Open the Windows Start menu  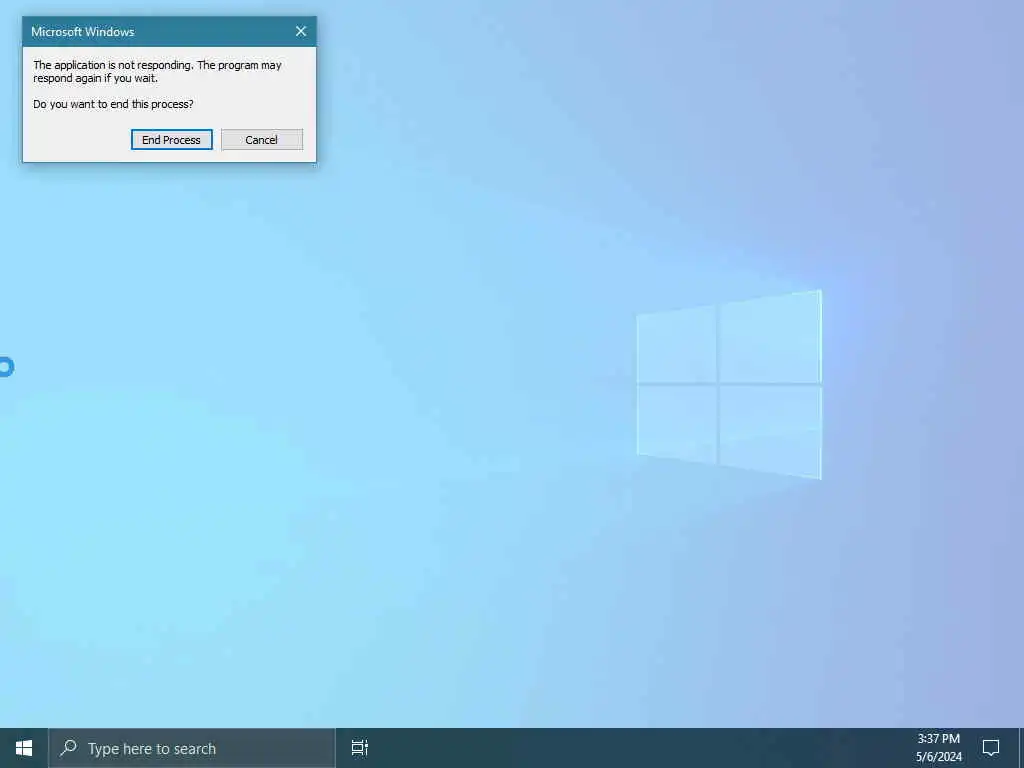click(x=24, y=748)
